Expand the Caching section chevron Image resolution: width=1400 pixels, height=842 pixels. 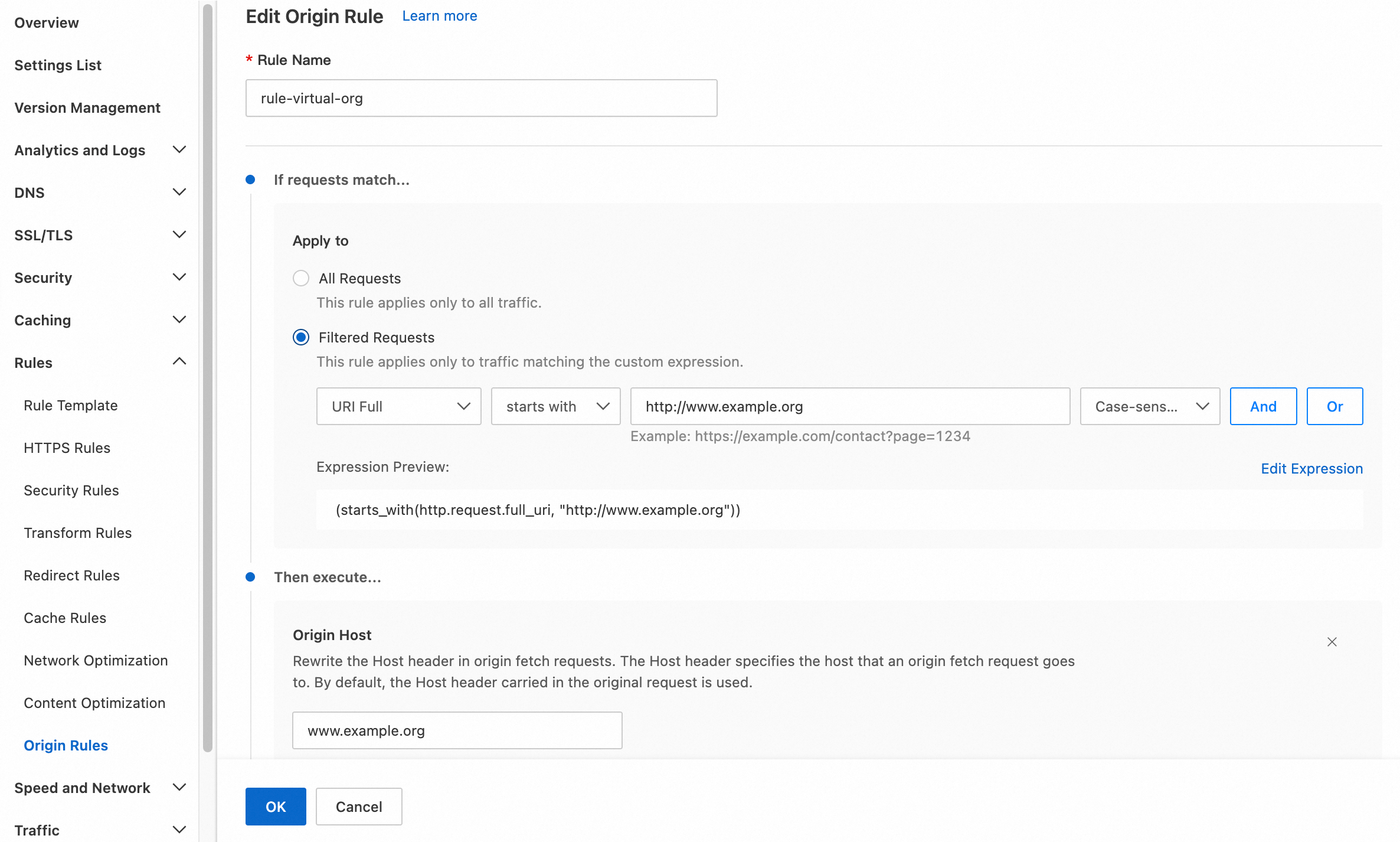pos(179,320)
